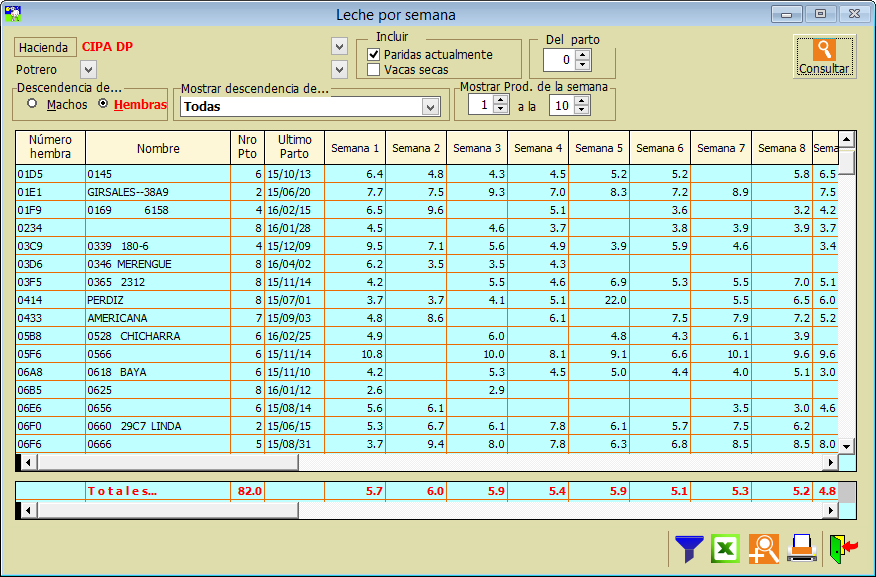This screenshot has height=577, width=876.
Task: Click the Consultar magnifier button
Action: [x=824, y=57]
